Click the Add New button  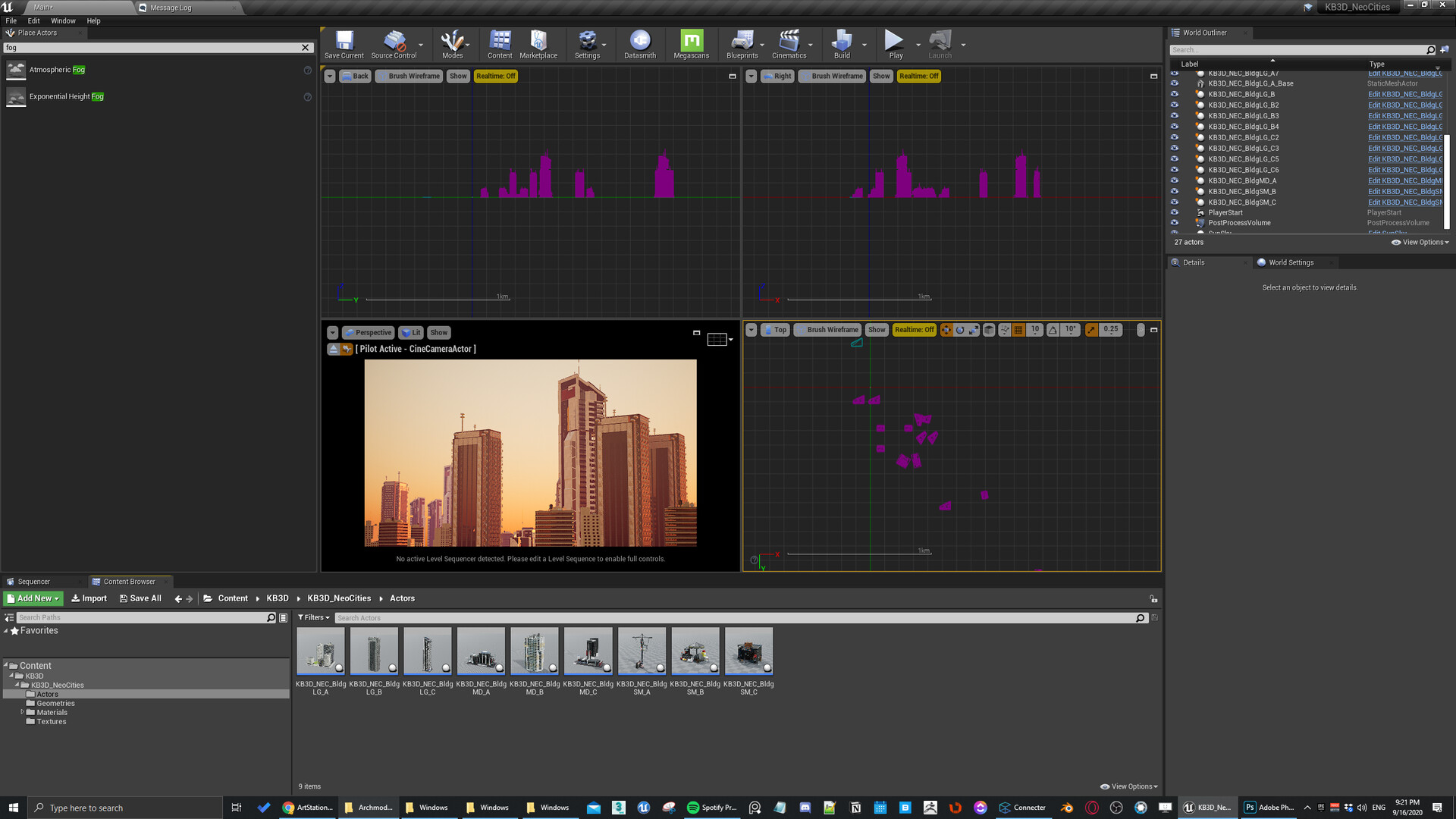(33, 598)
